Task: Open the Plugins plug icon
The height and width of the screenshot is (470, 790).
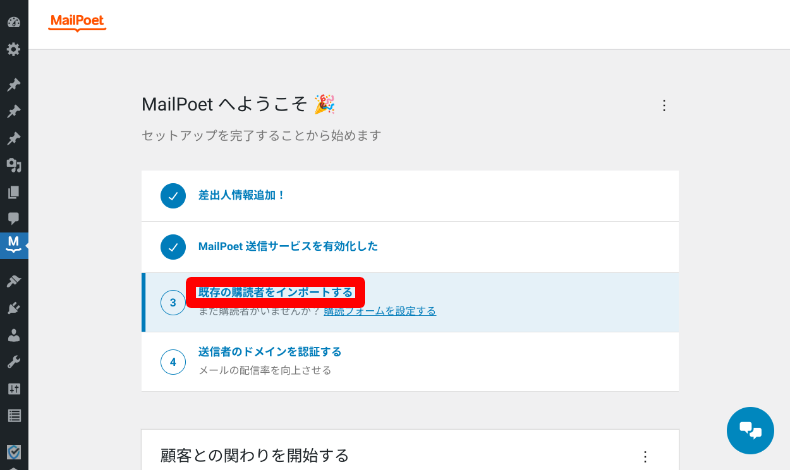Action: point(14,308)
